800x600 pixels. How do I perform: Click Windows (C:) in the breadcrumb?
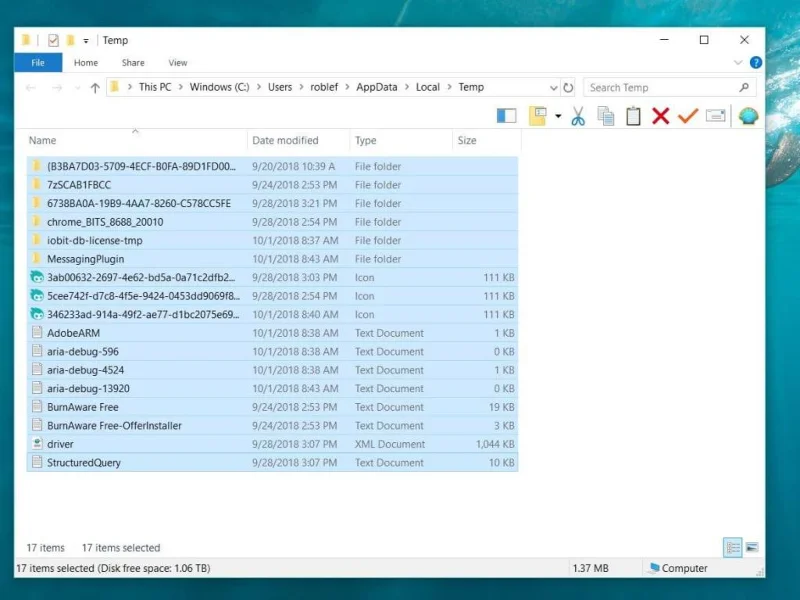coord(219,87)
